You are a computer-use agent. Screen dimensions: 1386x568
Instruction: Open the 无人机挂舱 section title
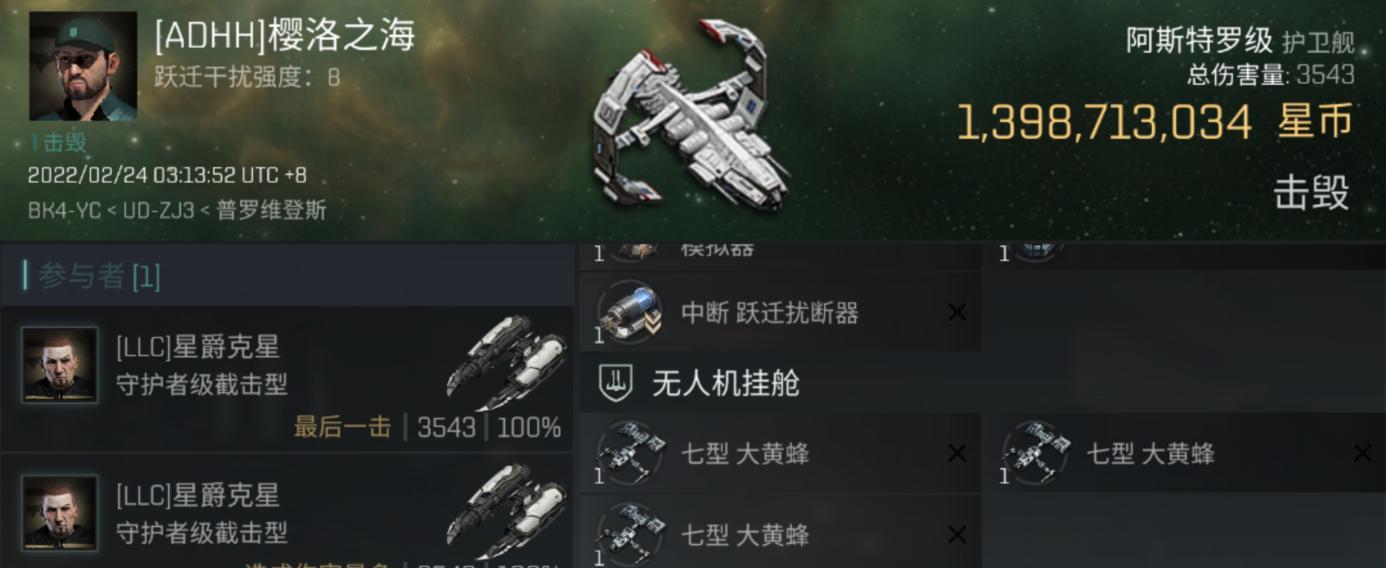(x=726, y=382)
